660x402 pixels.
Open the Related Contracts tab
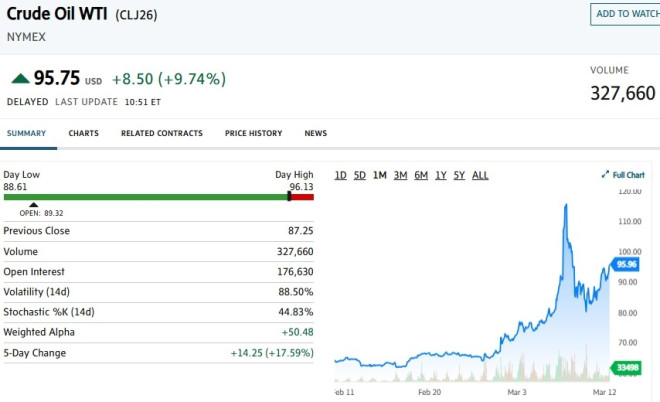click(161, 133)
